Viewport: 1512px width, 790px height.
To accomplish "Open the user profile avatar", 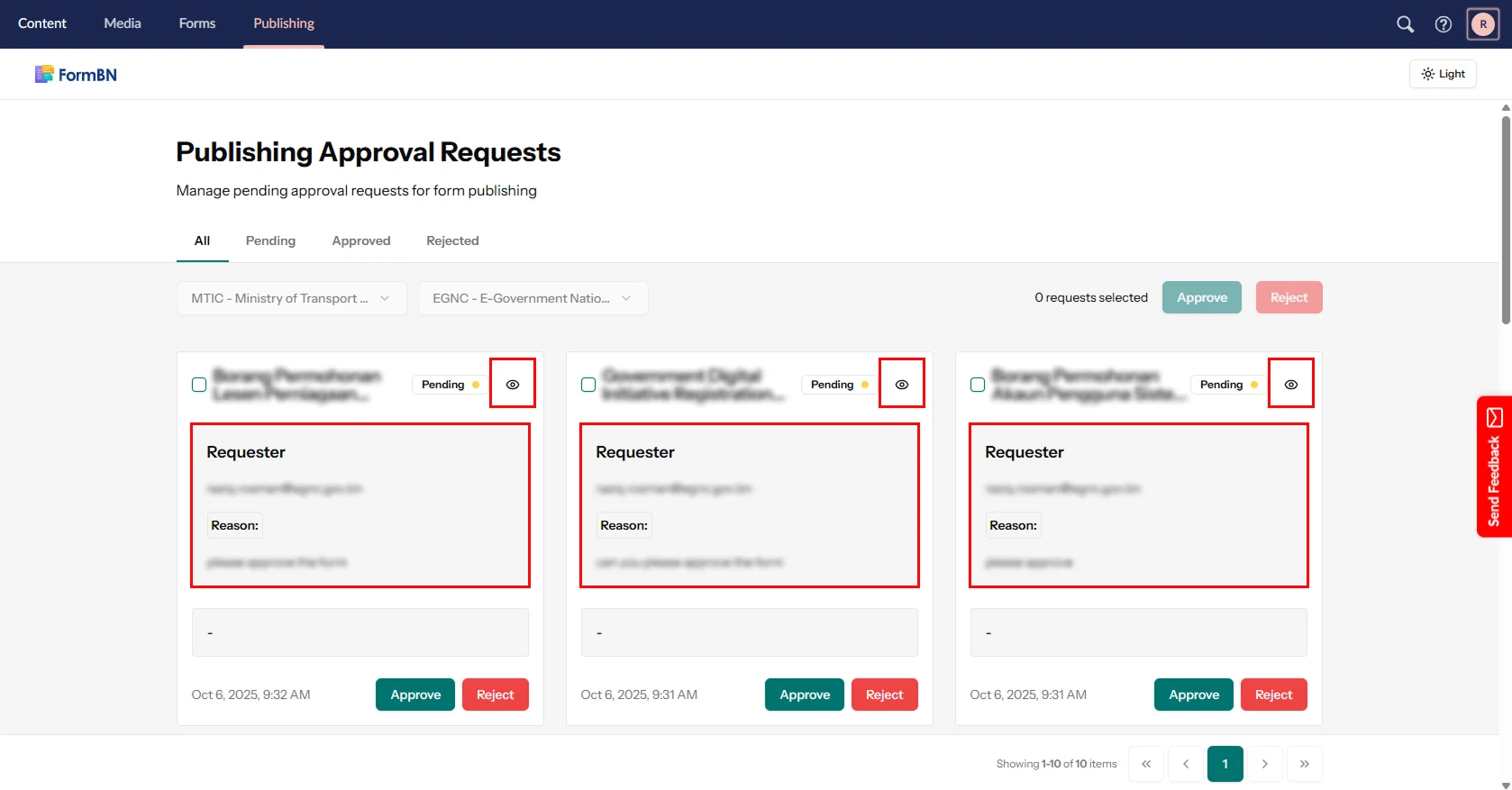I will pos(1483,24).
